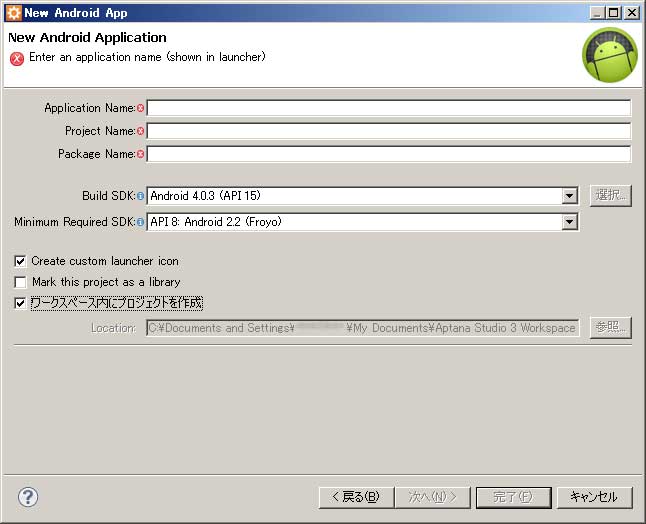Click the red error icon in header message
This screenshot has width=646, height=524.
pos(17,58)
